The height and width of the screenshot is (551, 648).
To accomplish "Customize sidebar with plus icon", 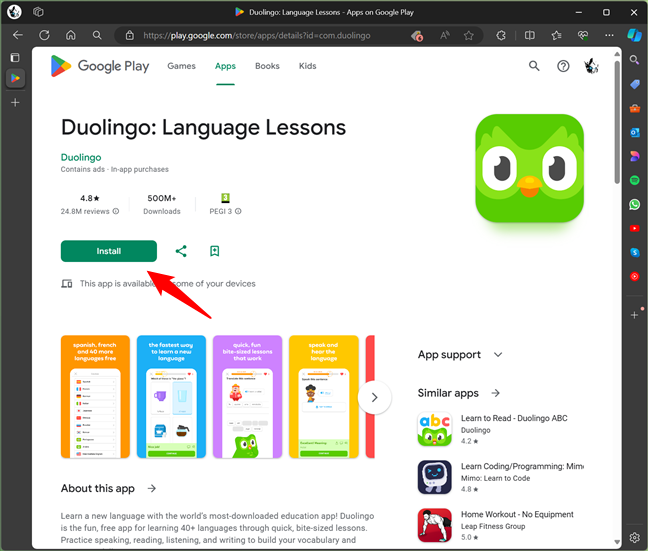I will point(634,315).
